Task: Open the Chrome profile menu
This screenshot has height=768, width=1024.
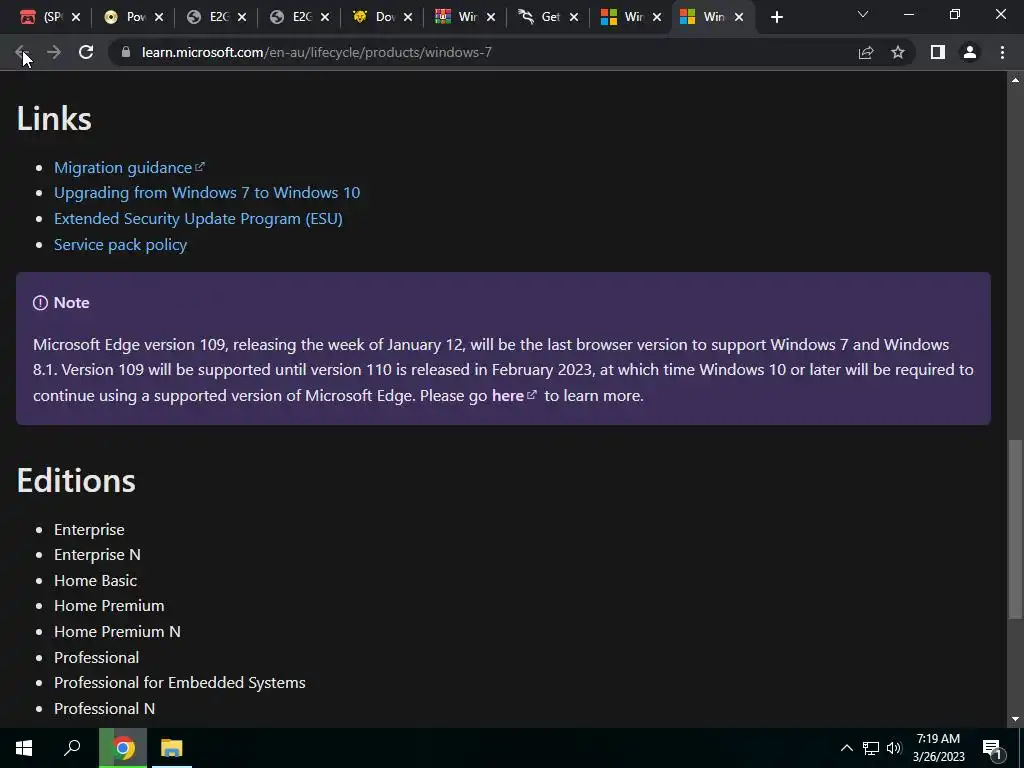Action: (x=970, y=52)
